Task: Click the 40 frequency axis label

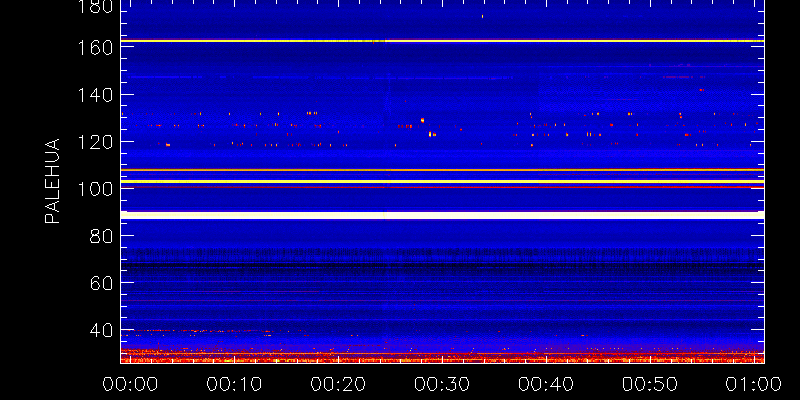Action: coord(101,331)
